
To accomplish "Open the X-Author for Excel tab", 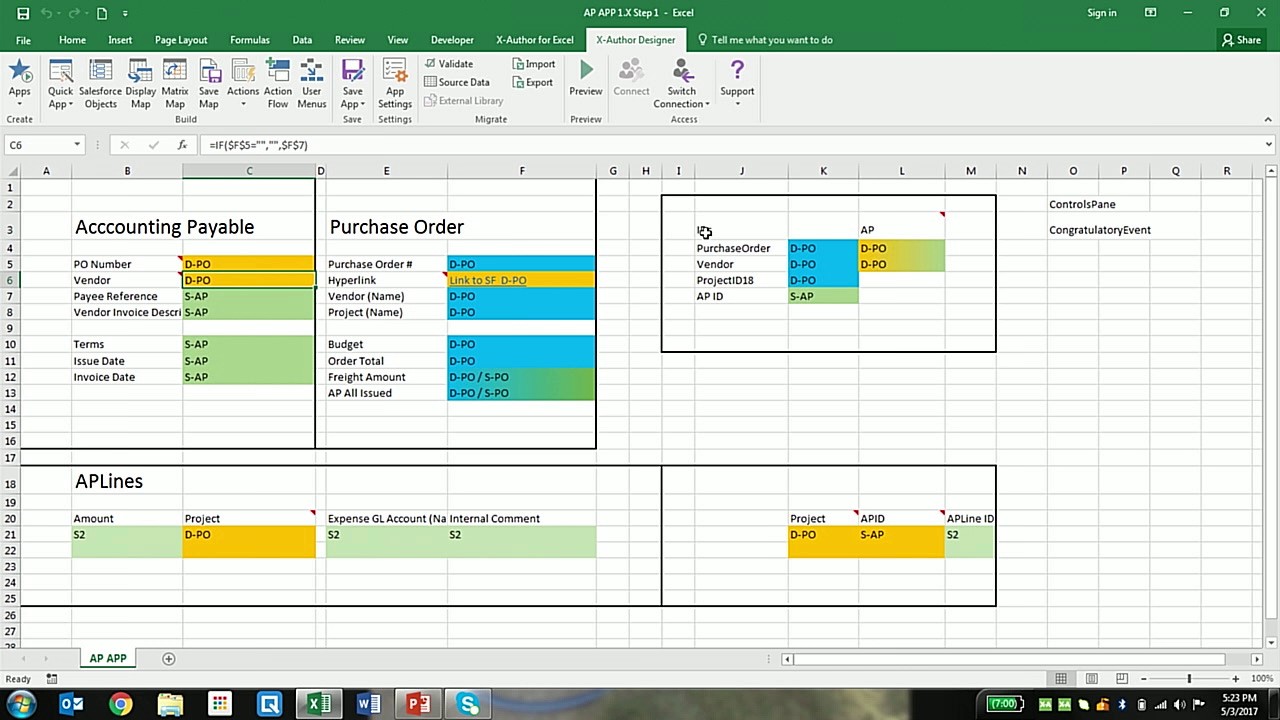I will point(535,40).
